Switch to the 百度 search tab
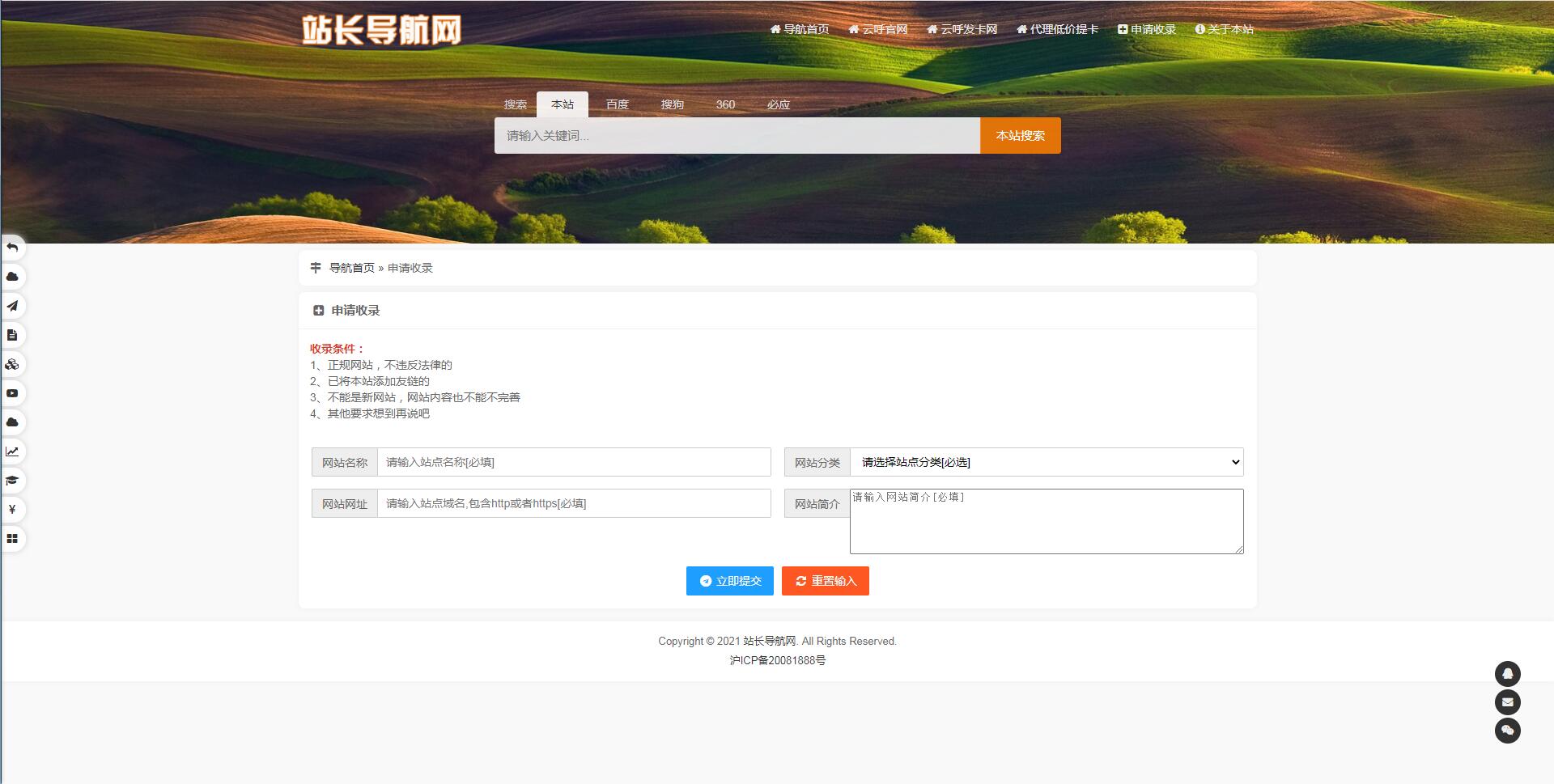1554x784 pixels. (x=617, y=104)
